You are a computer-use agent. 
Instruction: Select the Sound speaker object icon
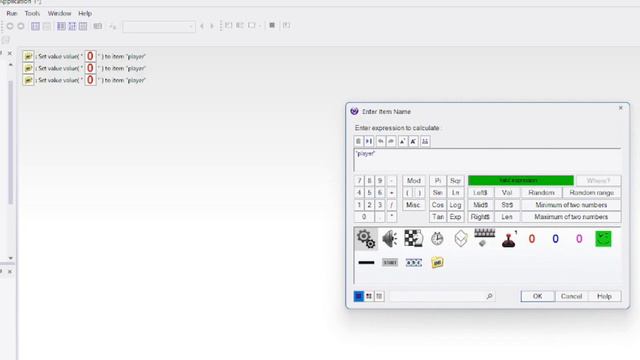pos(390,239)
